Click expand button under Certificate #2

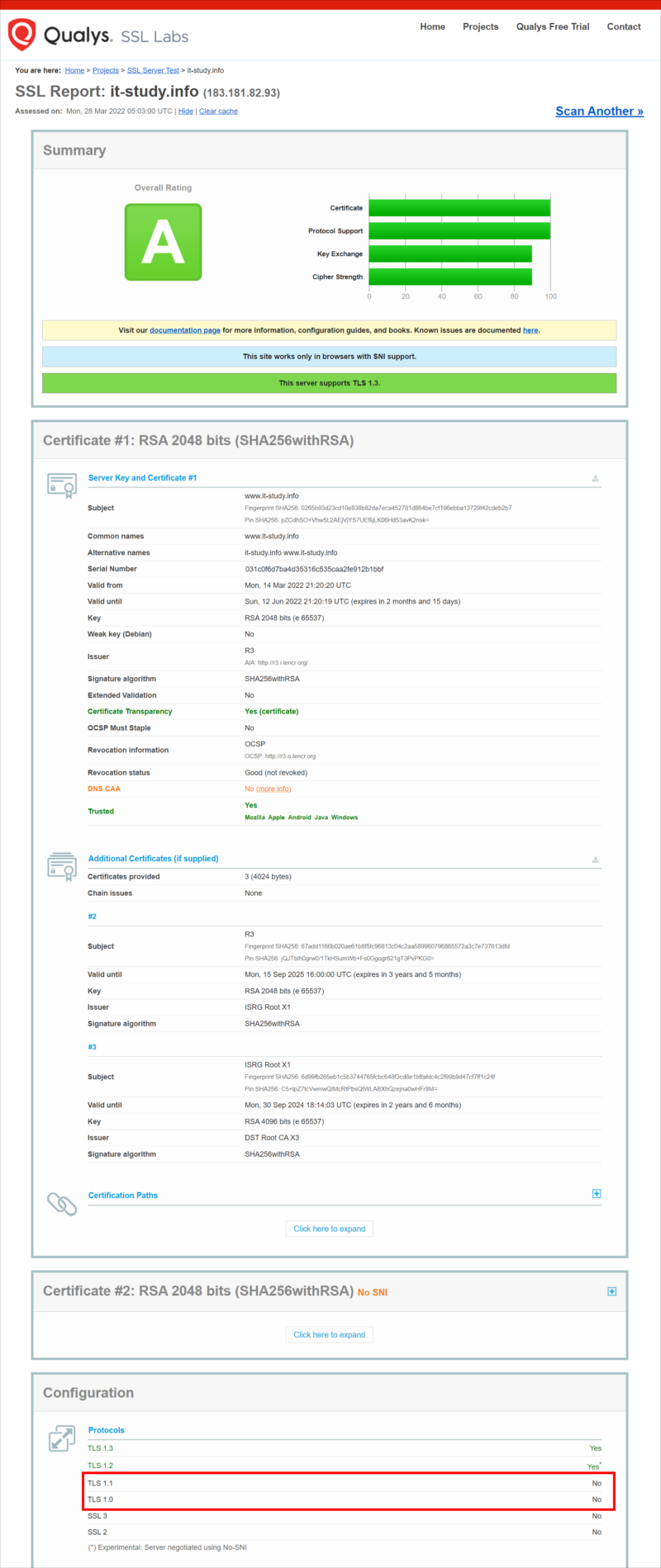tap(329, 1334)
